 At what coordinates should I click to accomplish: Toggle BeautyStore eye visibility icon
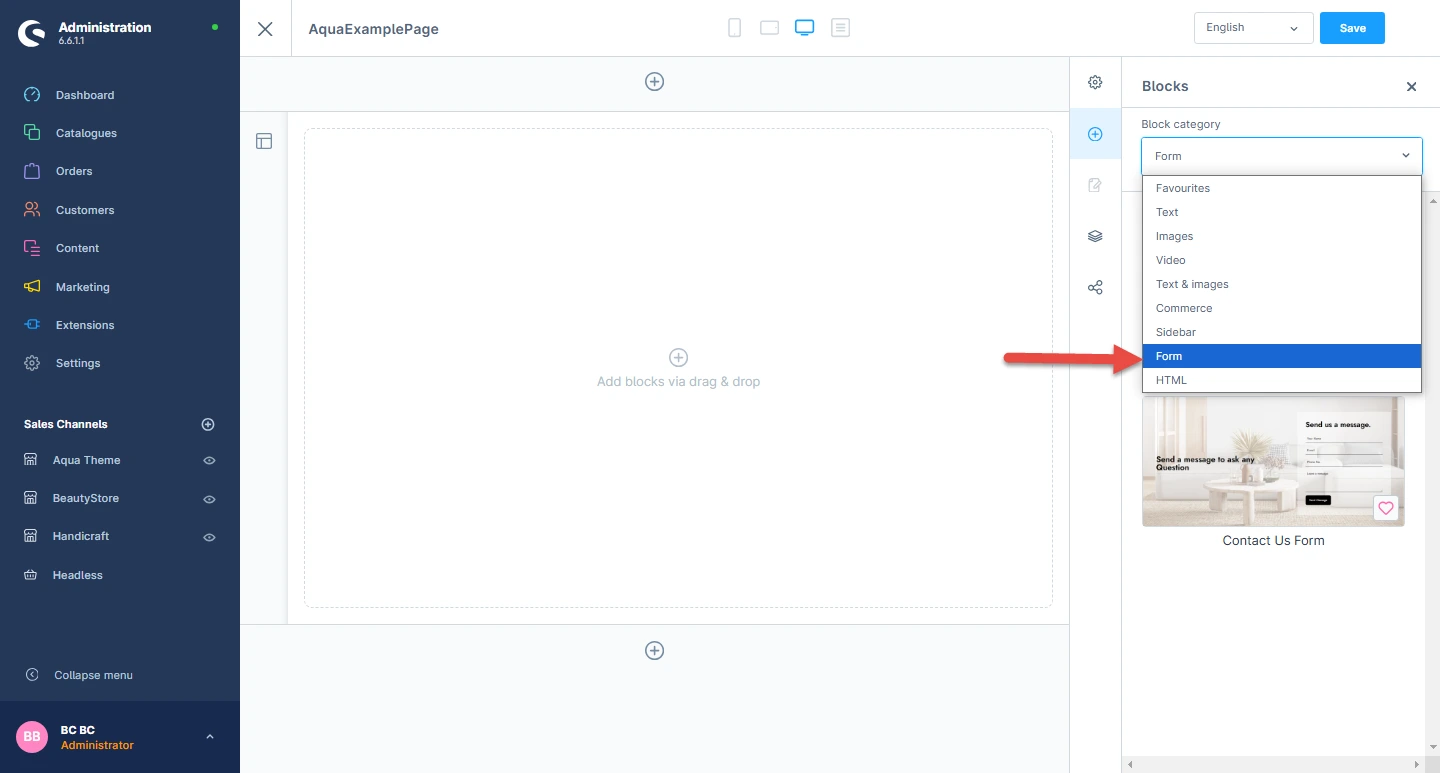click(209, 499)
